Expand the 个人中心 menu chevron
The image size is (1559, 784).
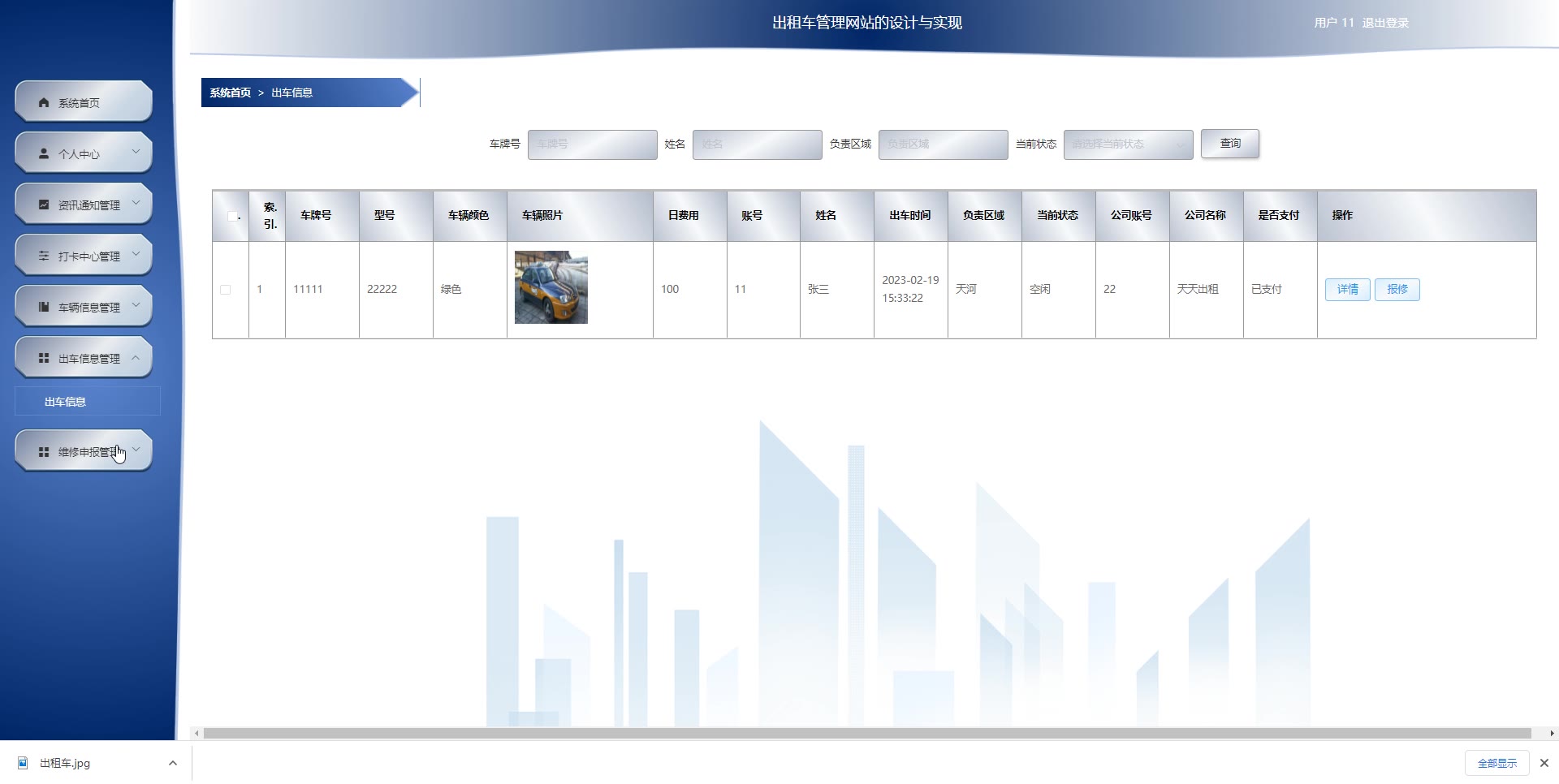136,152
